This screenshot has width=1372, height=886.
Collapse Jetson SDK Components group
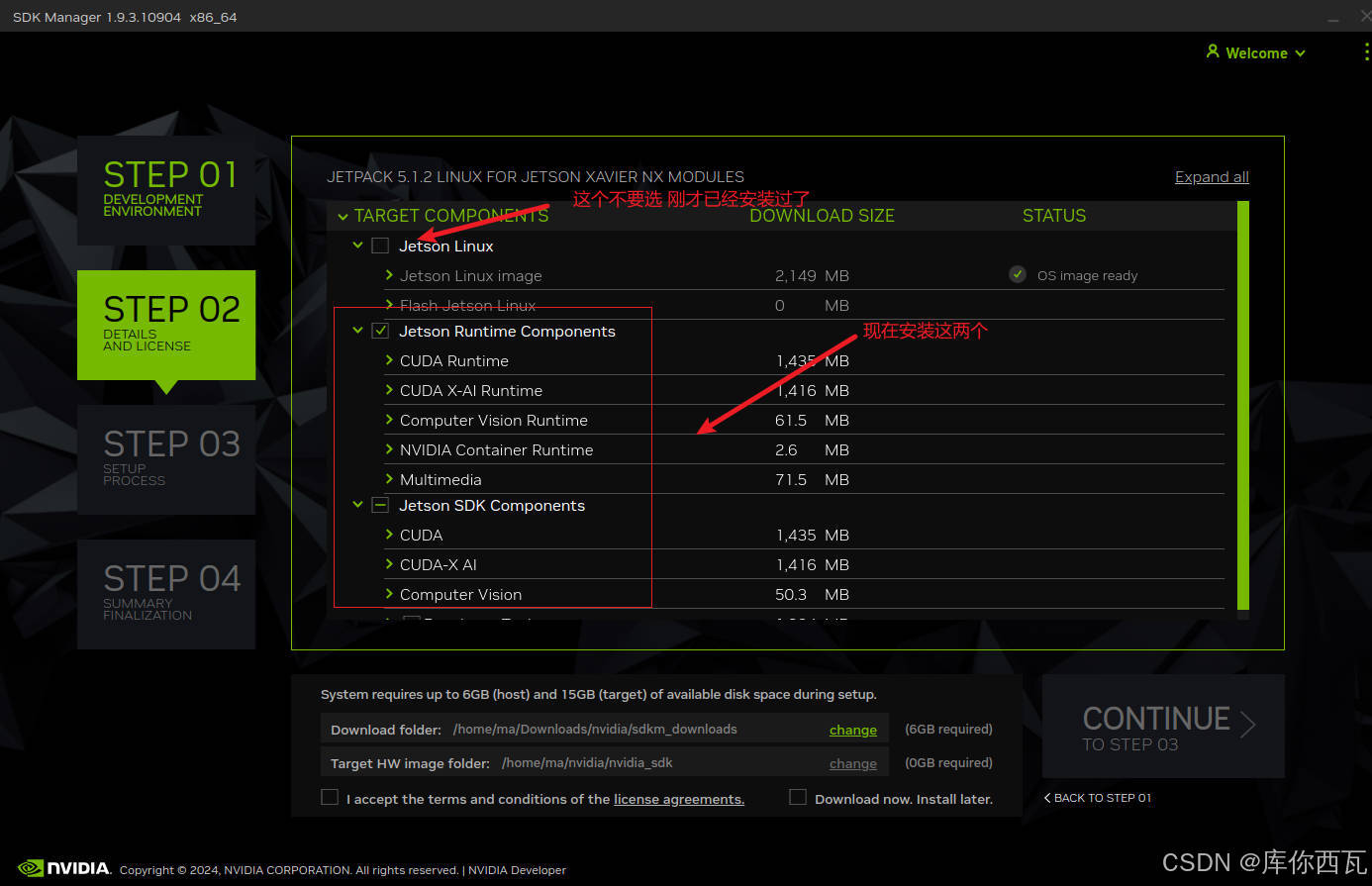point(358,504)
